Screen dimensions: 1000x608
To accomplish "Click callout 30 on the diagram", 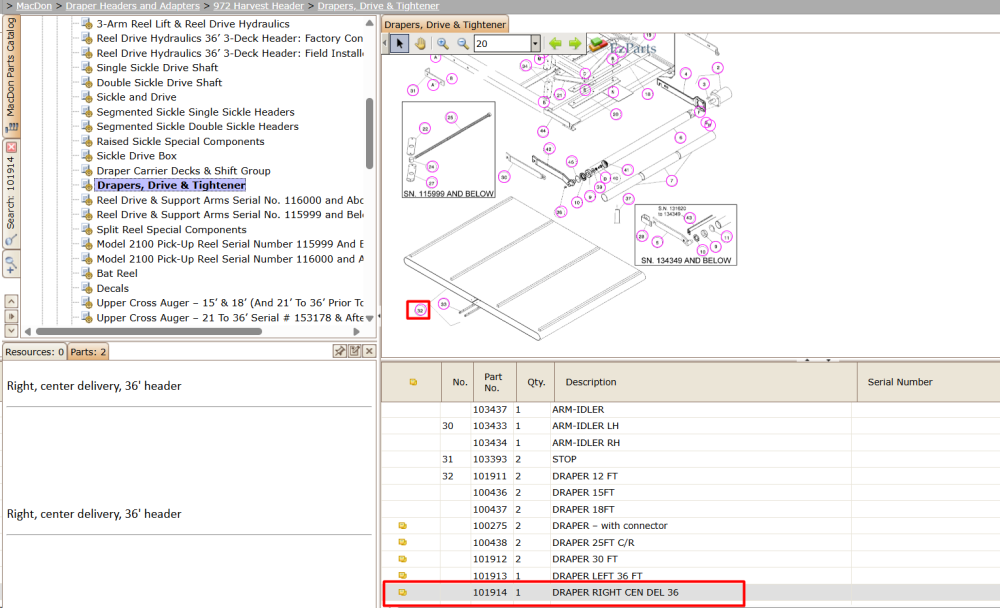I will pyautogui.click(x=504, y=177).
